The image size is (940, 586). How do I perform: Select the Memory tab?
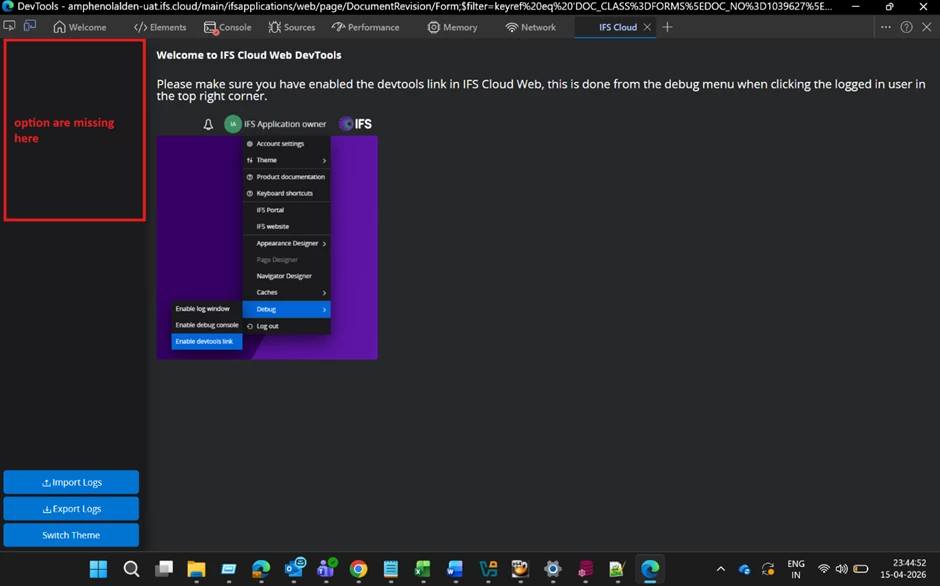[453, 27]
